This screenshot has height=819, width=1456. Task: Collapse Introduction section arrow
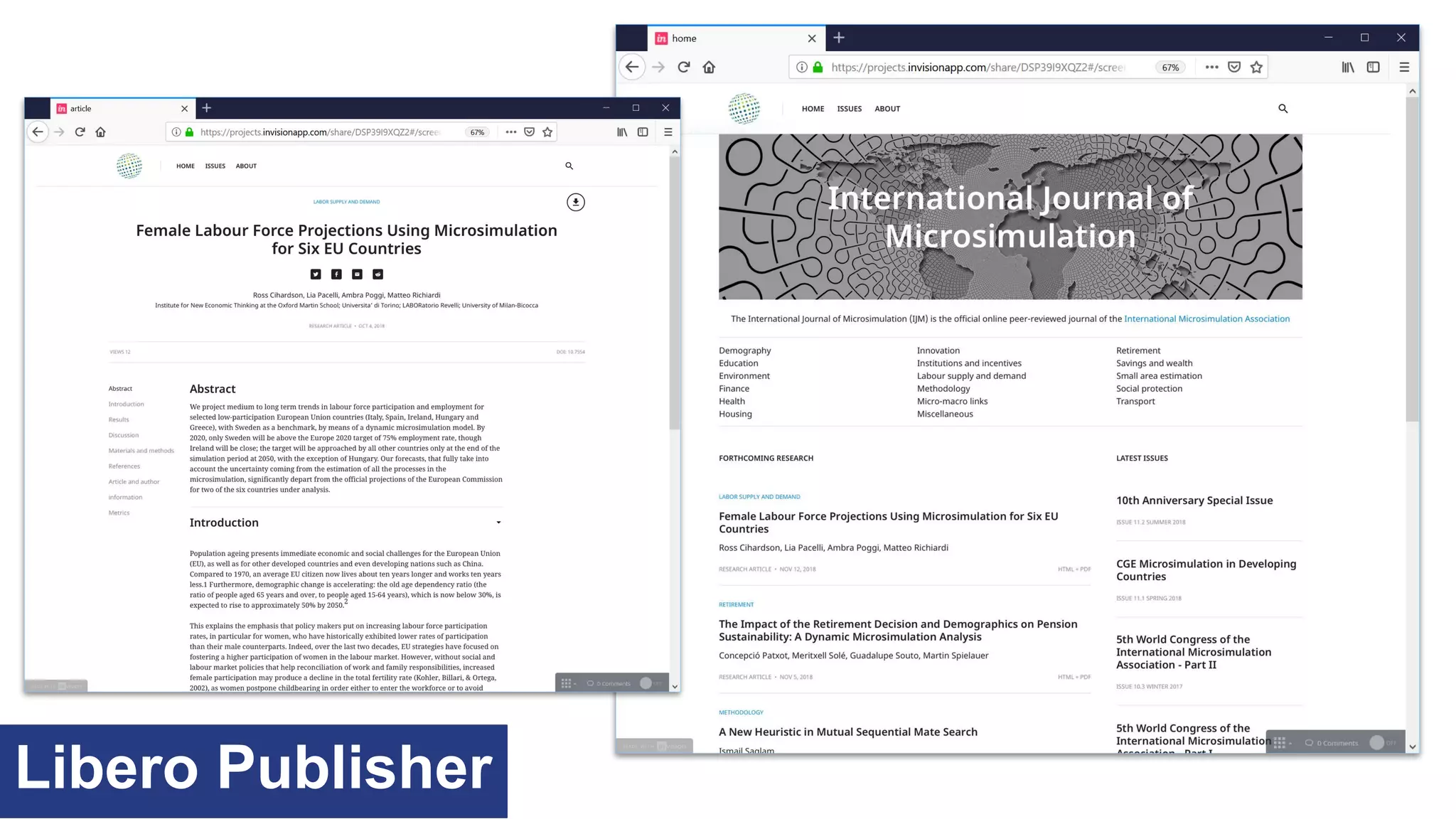pyautogui.click(x=498, y=523)
